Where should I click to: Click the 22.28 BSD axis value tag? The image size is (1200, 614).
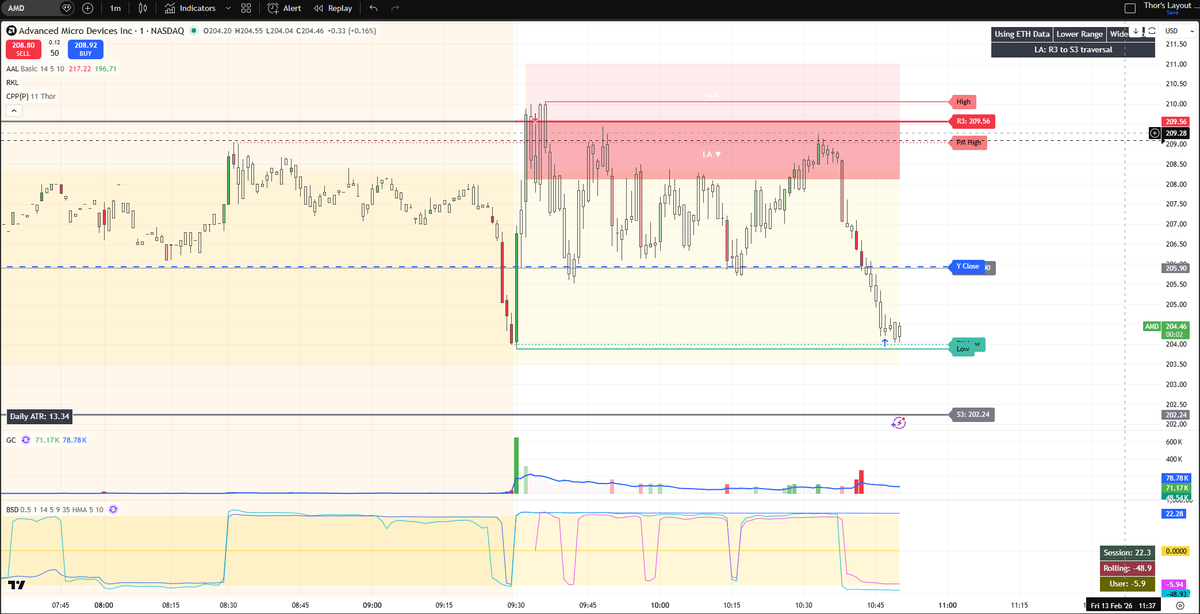pyautogui.click(x=1176, y=513)
